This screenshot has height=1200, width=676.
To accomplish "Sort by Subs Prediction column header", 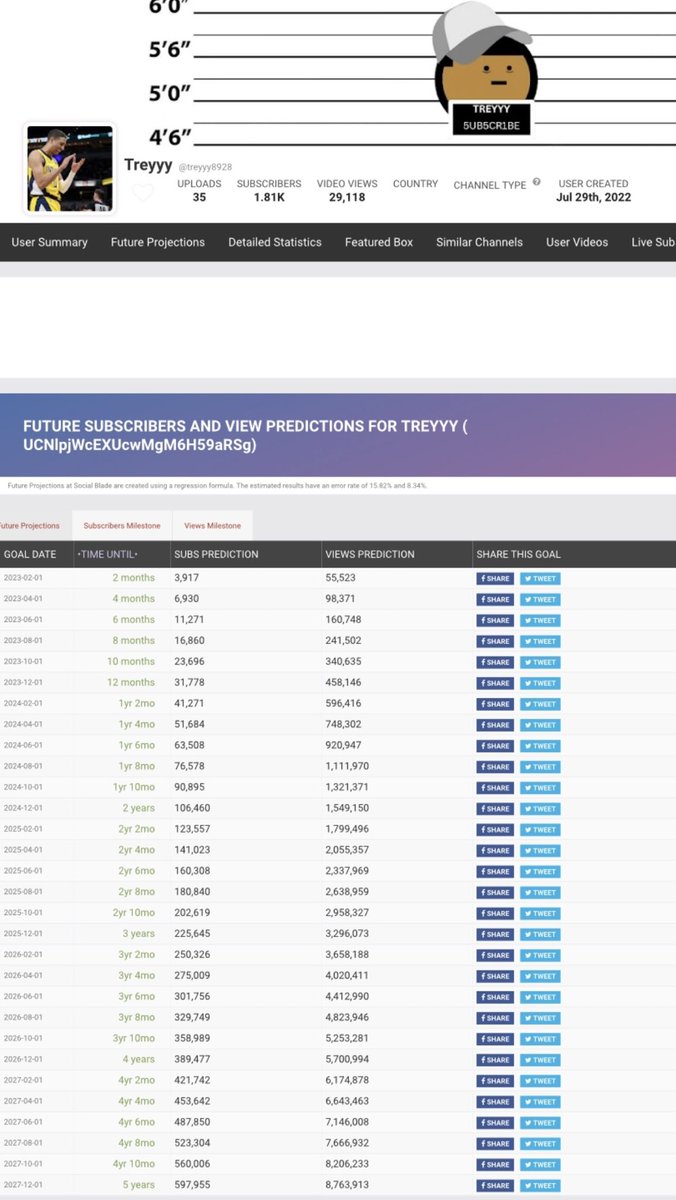I will pos(216,554).
